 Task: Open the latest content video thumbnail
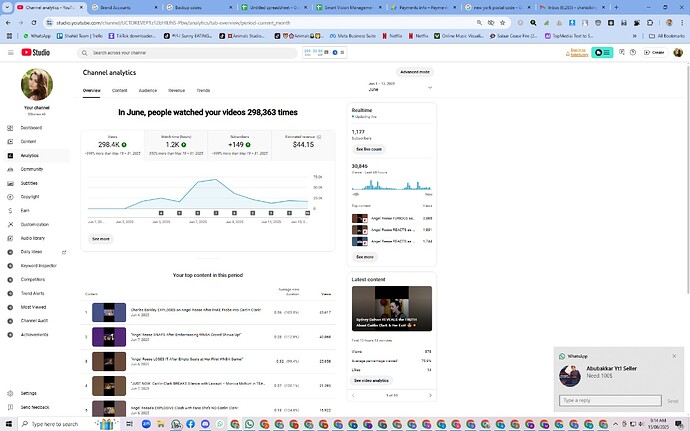(392, 308)
